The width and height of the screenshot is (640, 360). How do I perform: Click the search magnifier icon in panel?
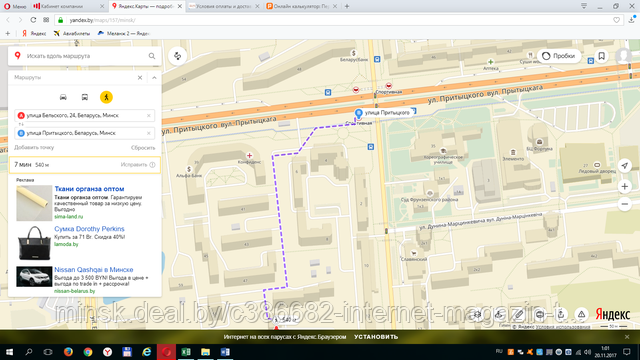point(152,56)
